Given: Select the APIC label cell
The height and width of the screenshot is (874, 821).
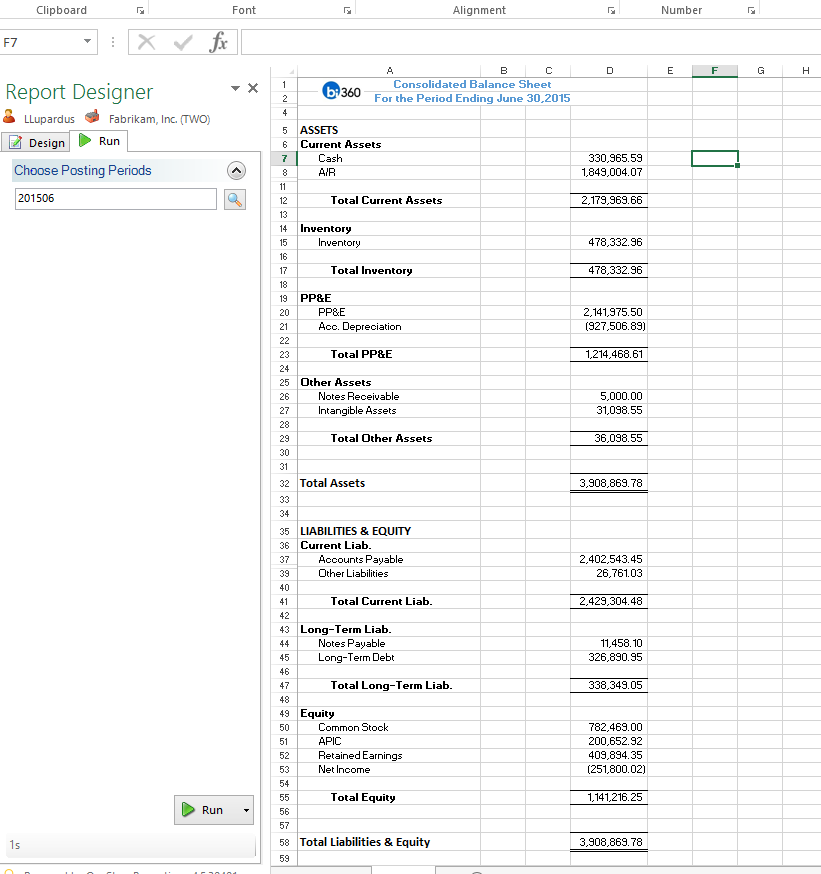Looking at the screenshot, I should [389, 741].
